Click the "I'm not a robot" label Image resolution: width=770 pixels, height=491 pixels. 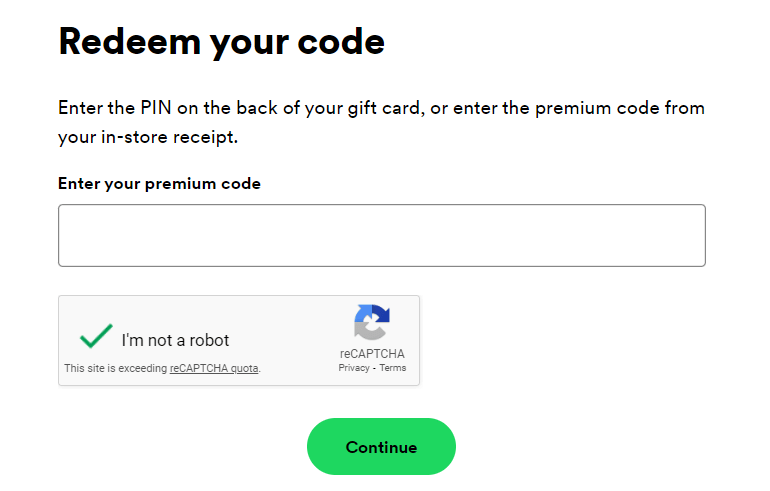[175, 340]
